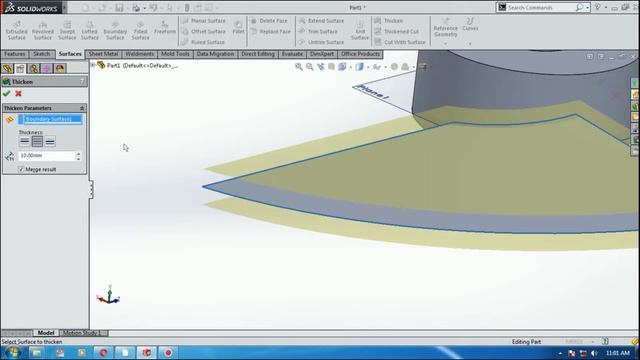The height and width of the screenshot is (360, 640).
Task: Click the Freeform tool
Action: click(x=164, y=28)
